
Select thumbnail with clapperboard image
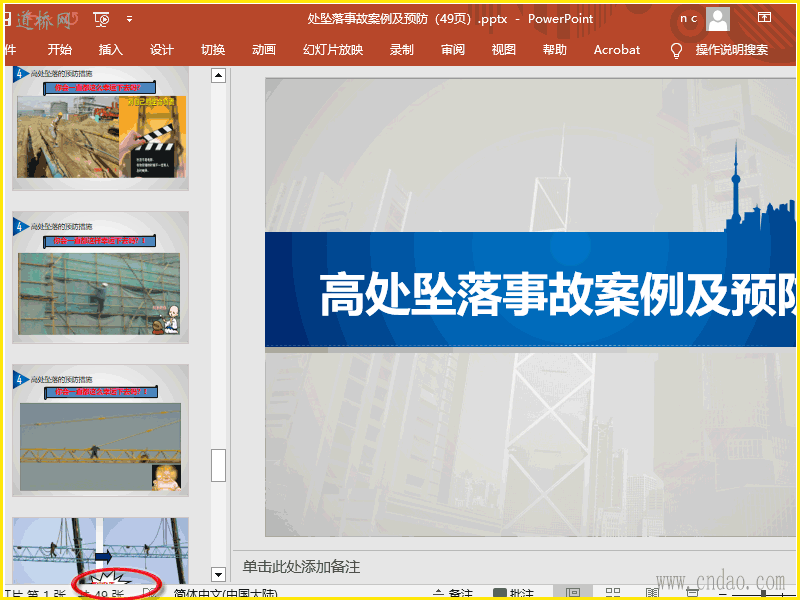click(101, 128)
